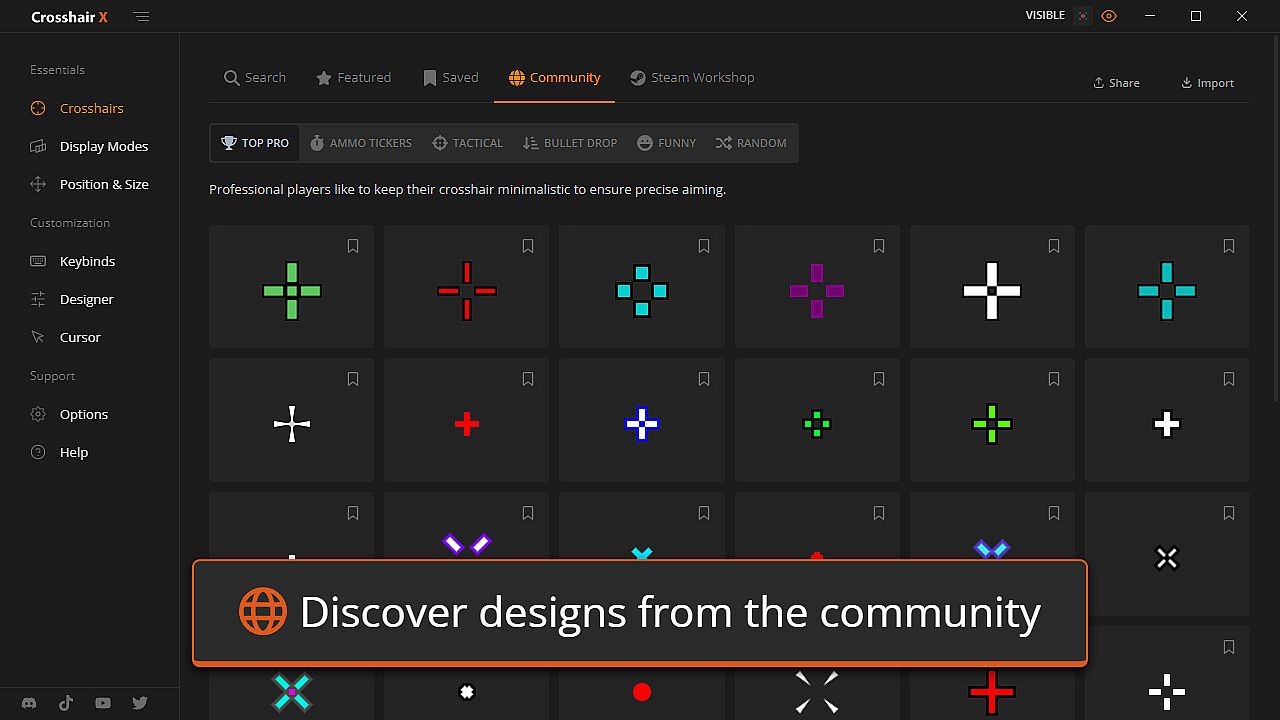This screenshot has height=720, width=1280.
Task: Click the Share button
Action: [x=1116, y=83]
